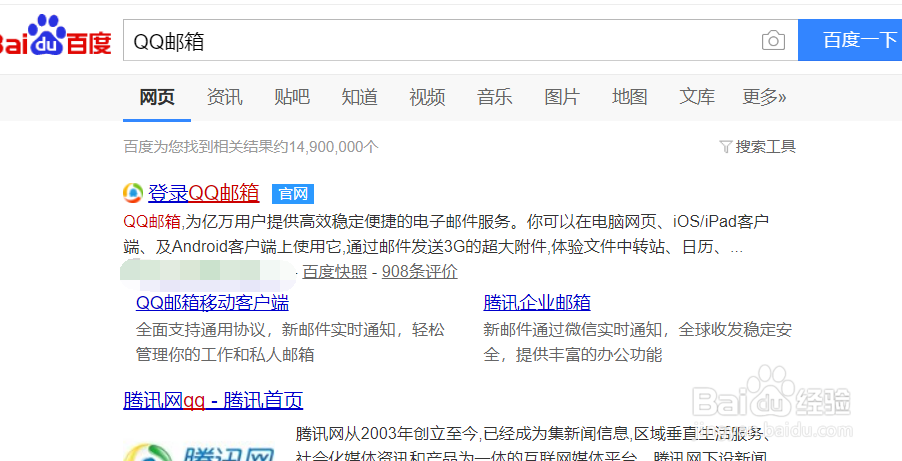
Task: Open the QQ邮箱移动客户端 link
Action: pos(212,303)
